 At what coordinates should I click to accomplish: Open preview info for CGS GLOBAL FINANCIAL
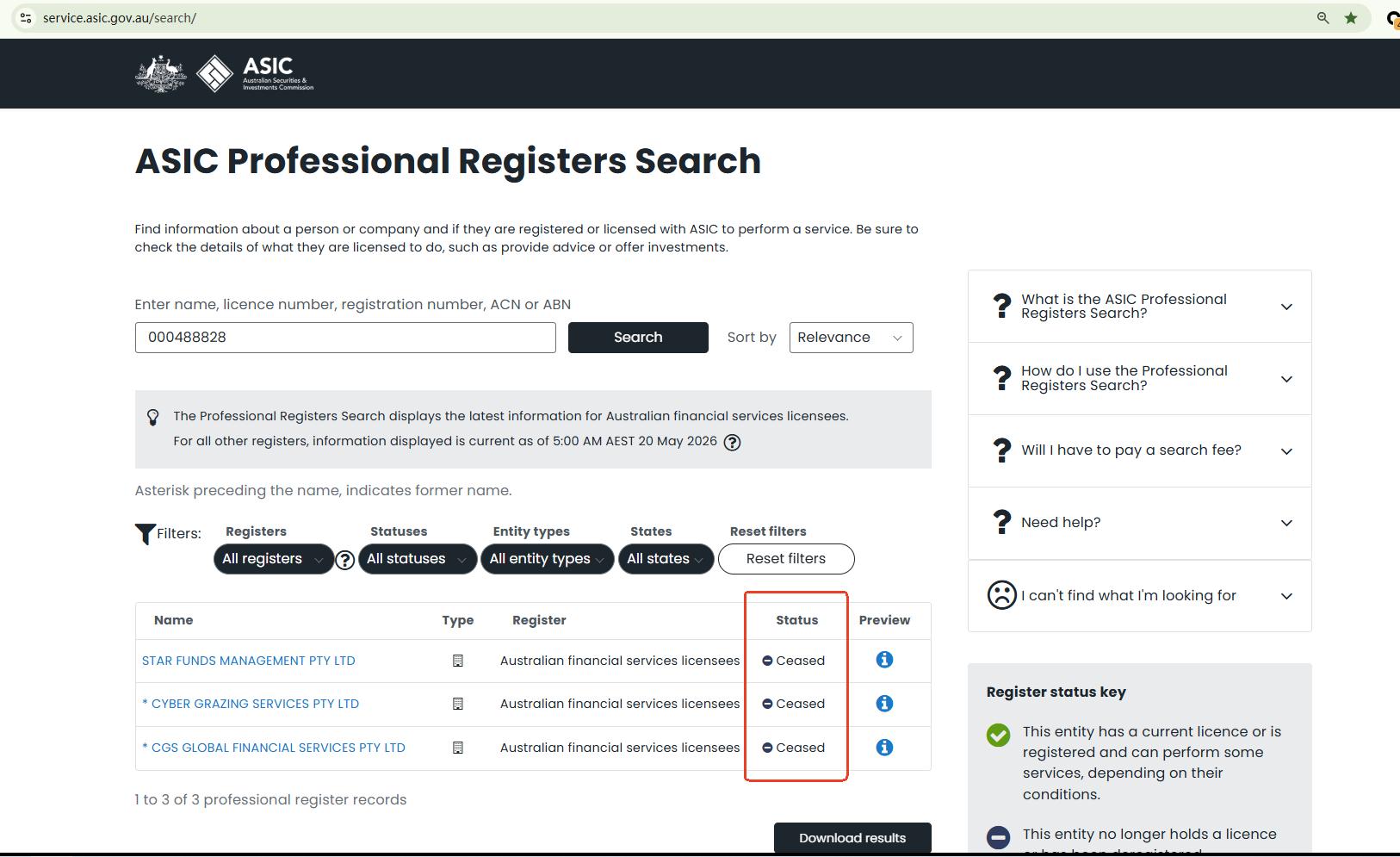point(884,748)
